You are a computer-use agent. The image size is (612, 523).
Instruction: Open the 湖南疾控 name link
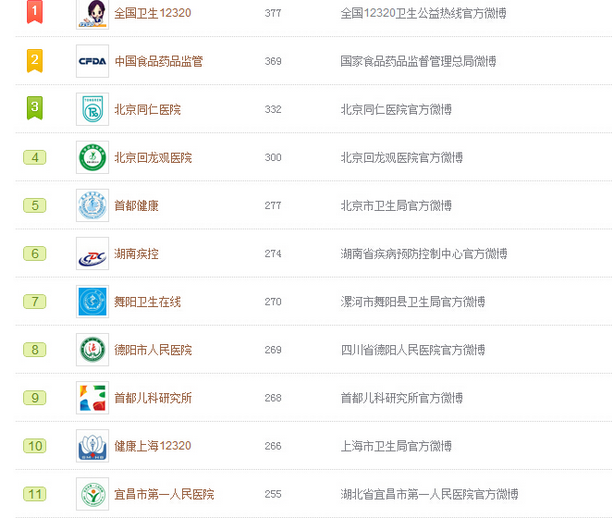pos(136,254)
